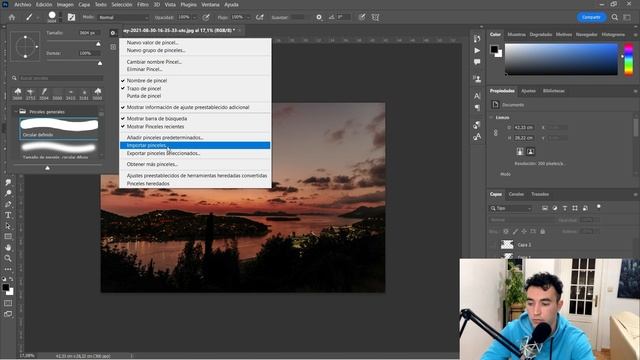Open the layer filter 'Tipo' dropdown
The height and width of the screenshot is (360, 640).
(x=511, y=208)
